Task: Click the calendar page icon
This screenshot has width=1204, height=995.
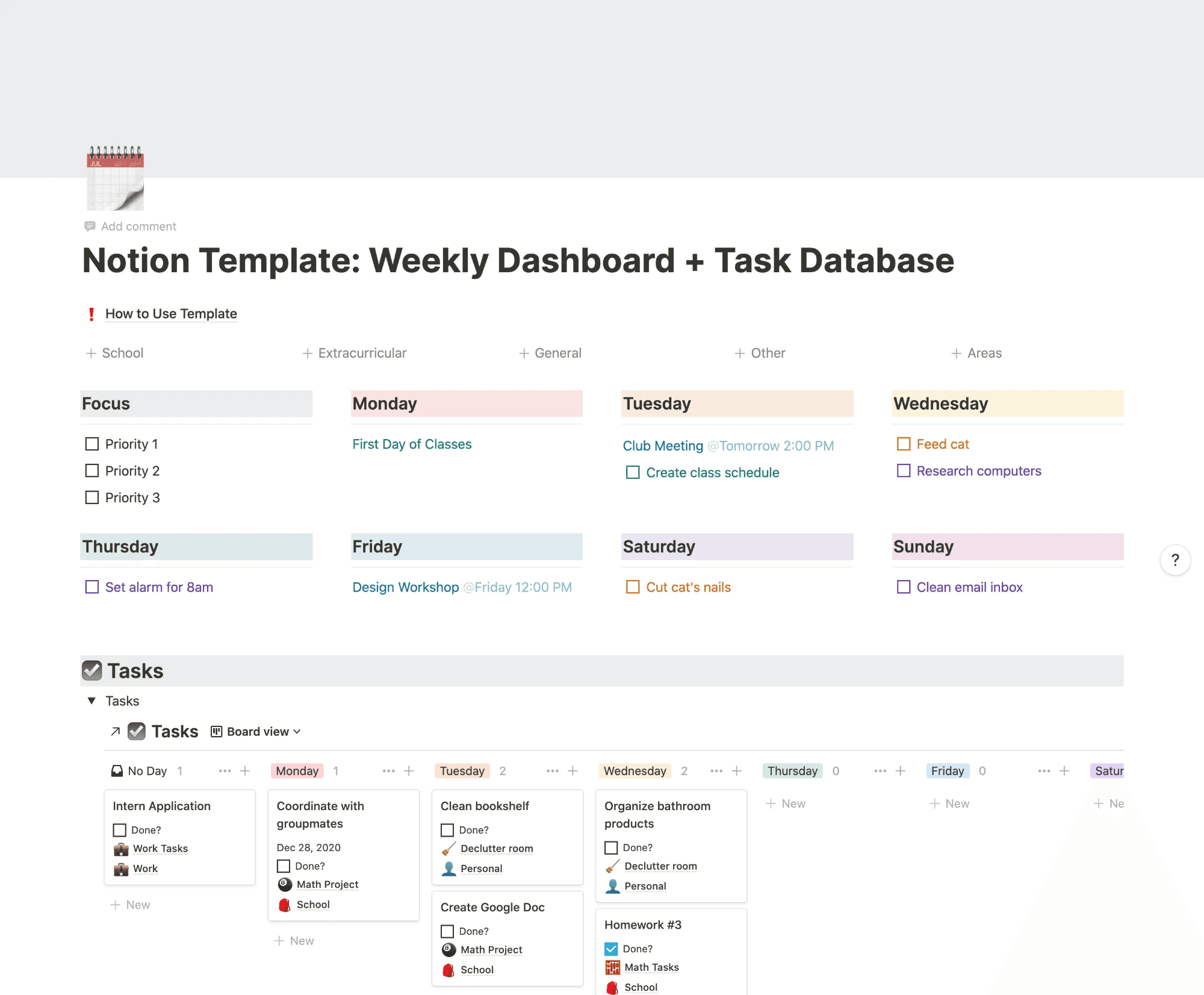Action: point(115,178)
